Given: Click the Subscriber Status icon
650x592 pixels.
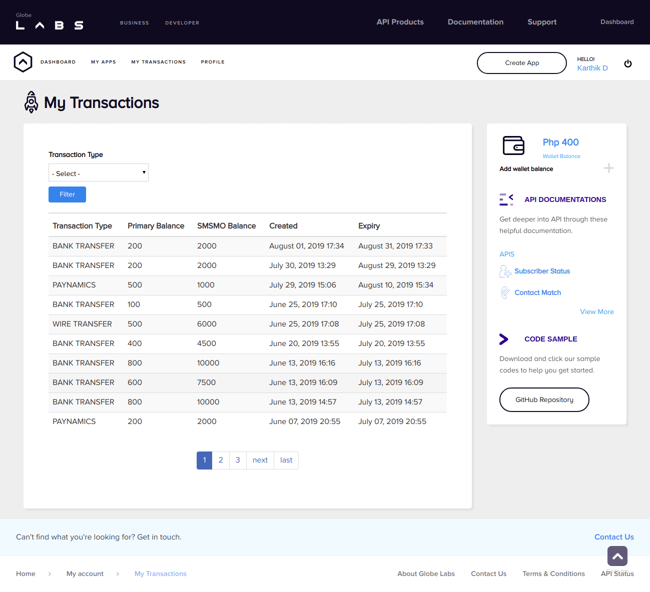Looking at the screenshot, I should (x=504, y=272).
